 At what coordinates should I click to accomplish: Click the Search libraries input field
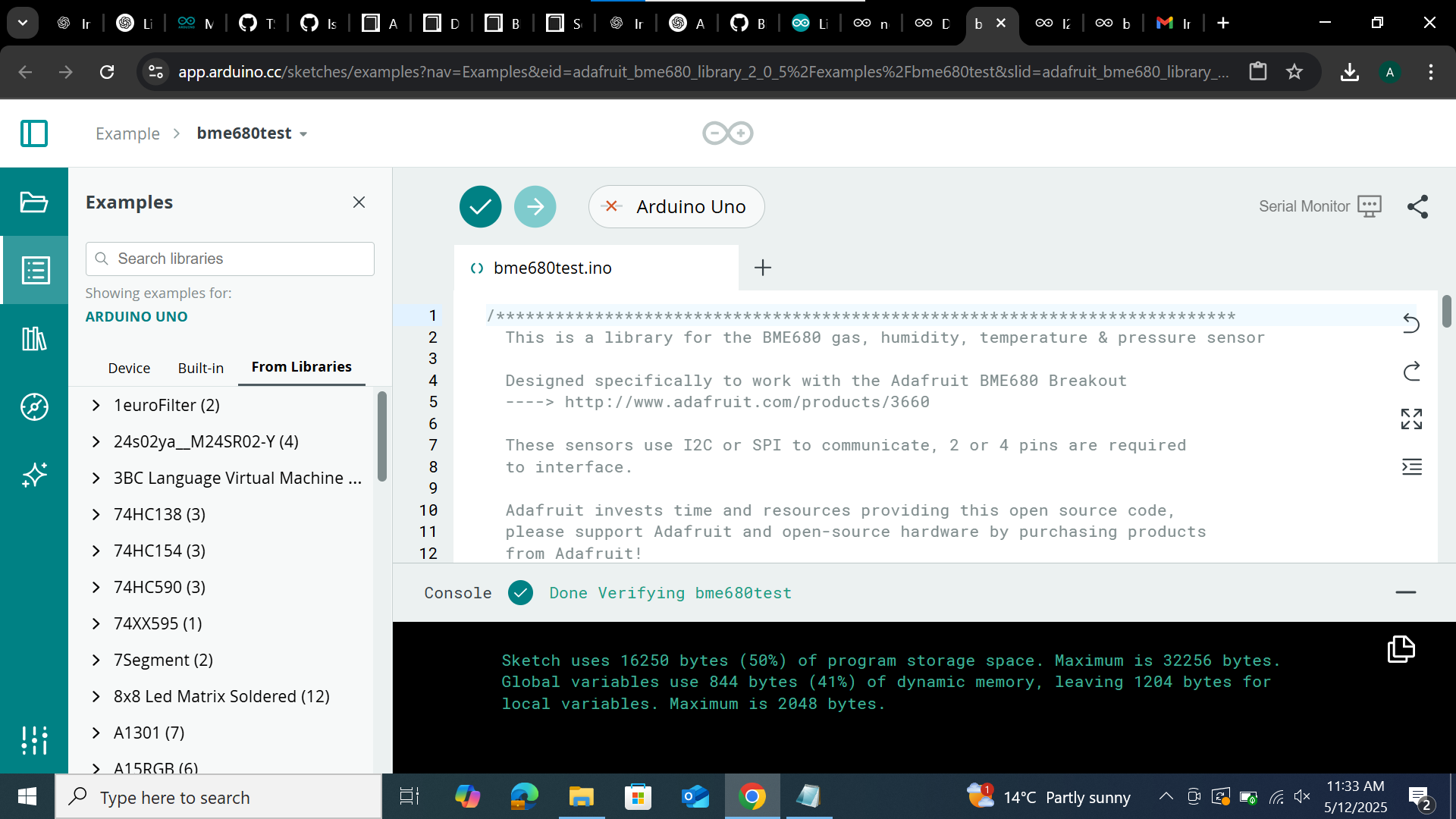pos(229,259)
